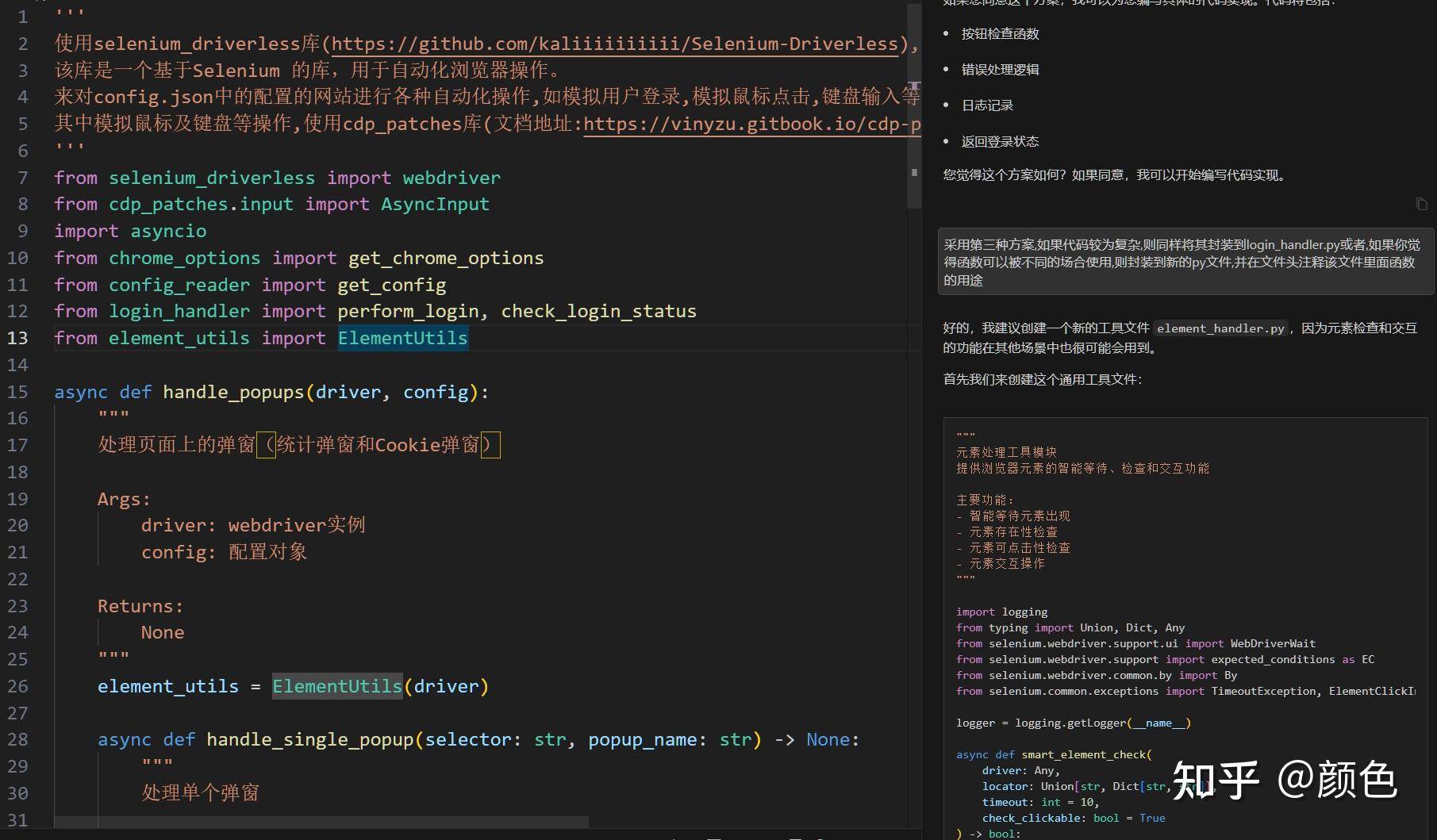Image resolution: width=1437 pixels, height=840 pixels.
Task: Click 'config: 配置对象' docstring line
Action: pyautogui.click(x=224, y=552)
